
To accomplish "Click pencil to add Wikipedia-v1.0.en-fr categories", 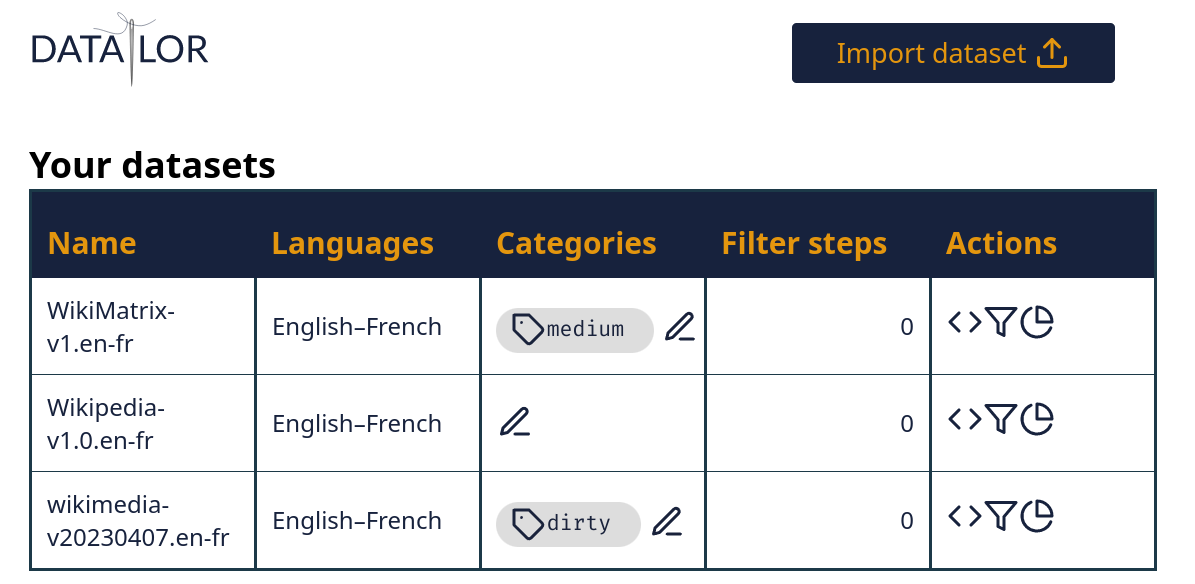I will tap(515, 423).
